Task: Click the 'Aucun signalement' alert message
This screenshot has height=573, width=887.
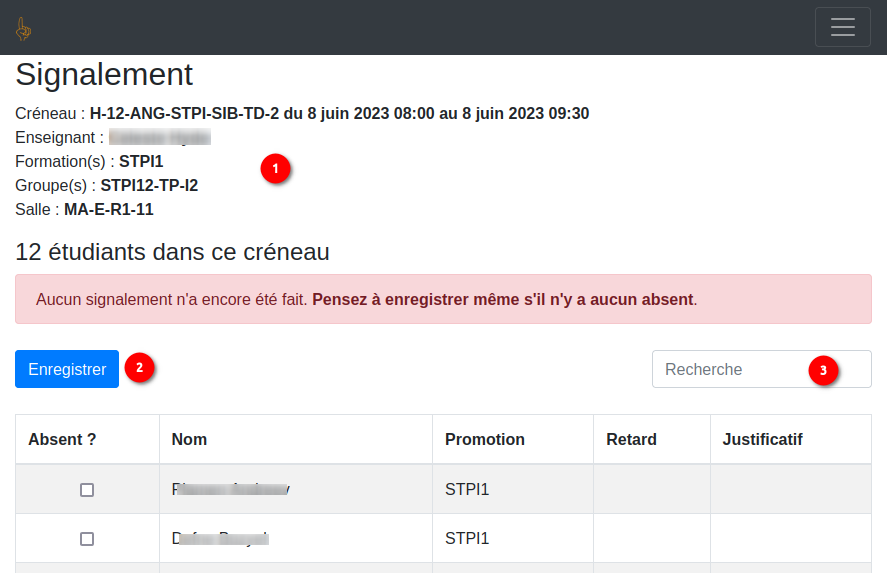Action: [x=444, y=299]
